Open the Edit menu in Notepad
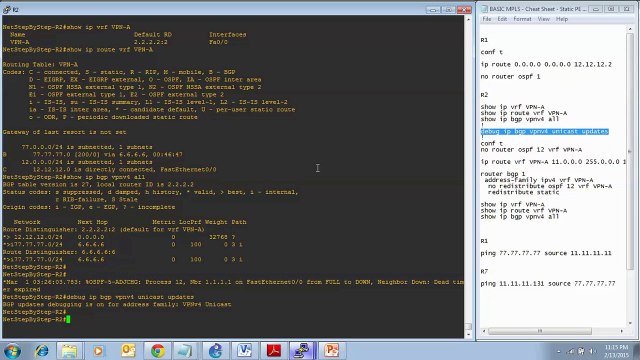The height and width of the screenshot is (360, 640). pyautogui.click(x=502, y=19)
